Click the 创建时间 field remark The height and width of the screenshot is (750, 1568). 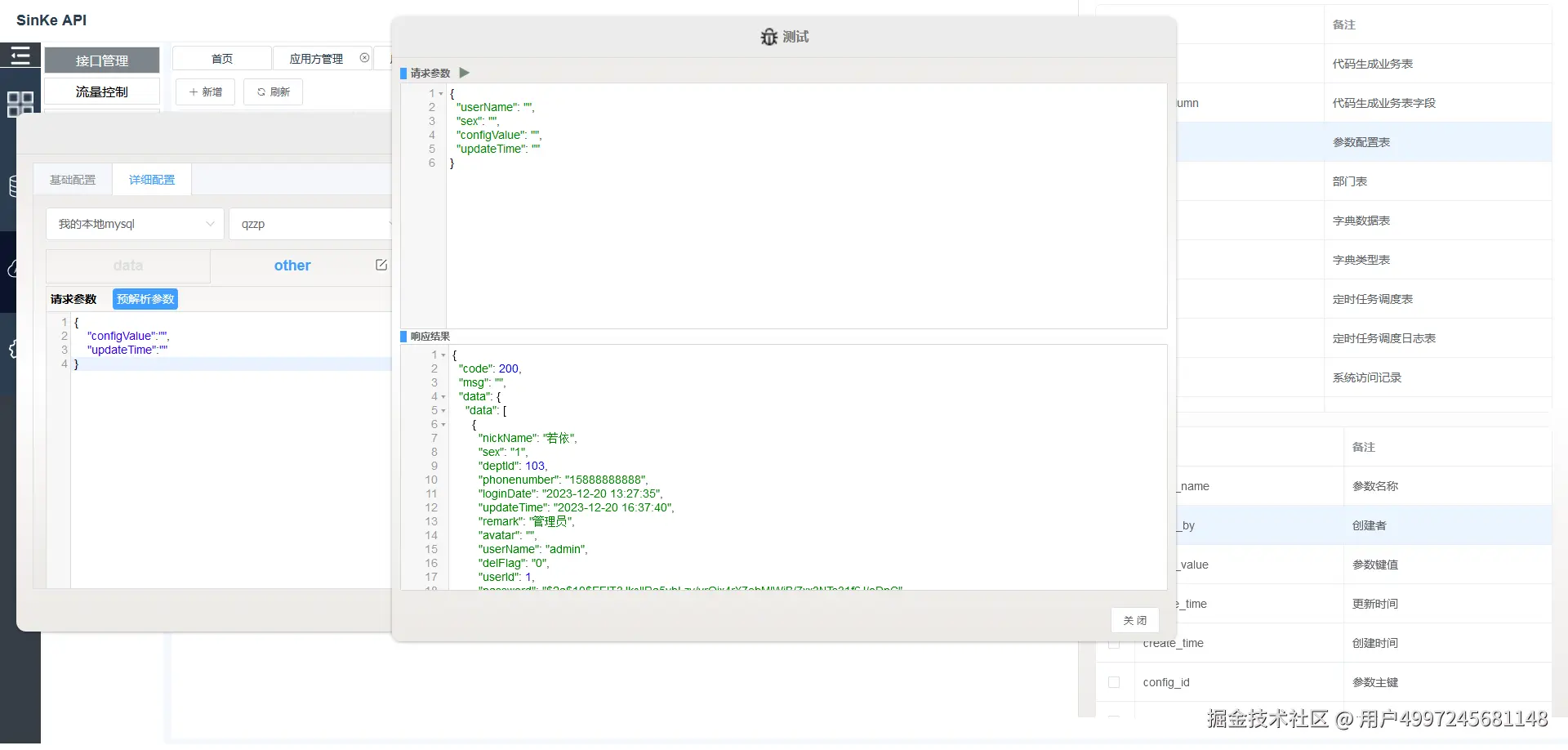[1375, 643]
